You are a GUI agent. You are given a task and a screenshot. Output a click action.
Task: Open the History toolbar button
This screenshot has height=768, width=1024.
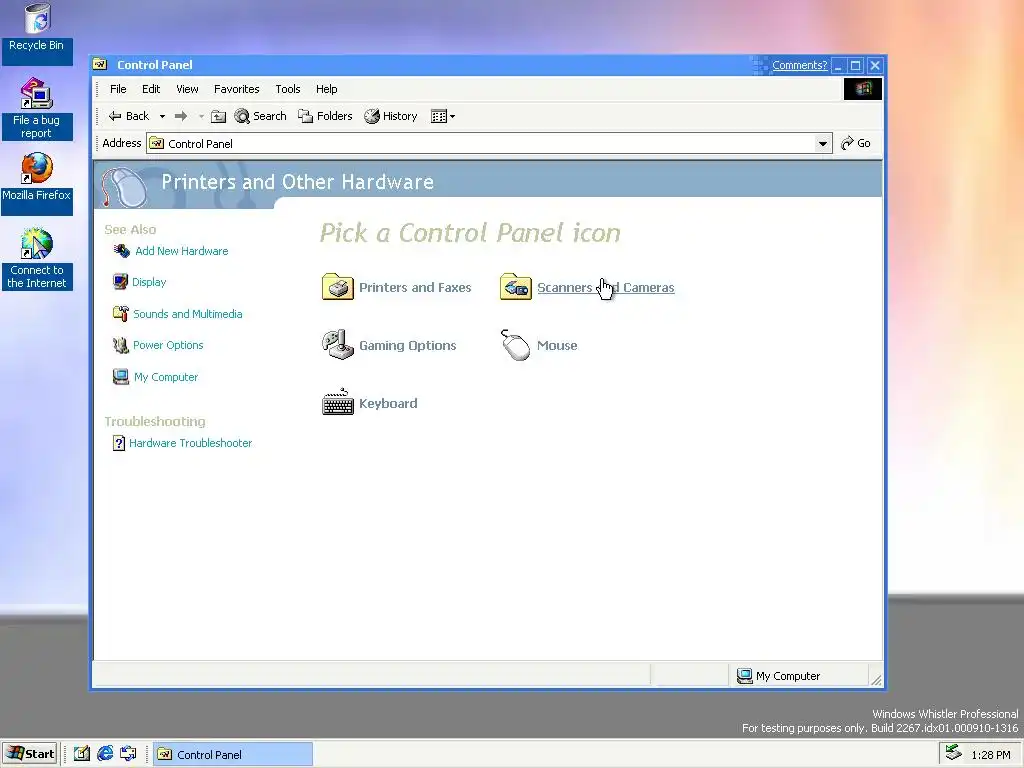click(391, 116)
